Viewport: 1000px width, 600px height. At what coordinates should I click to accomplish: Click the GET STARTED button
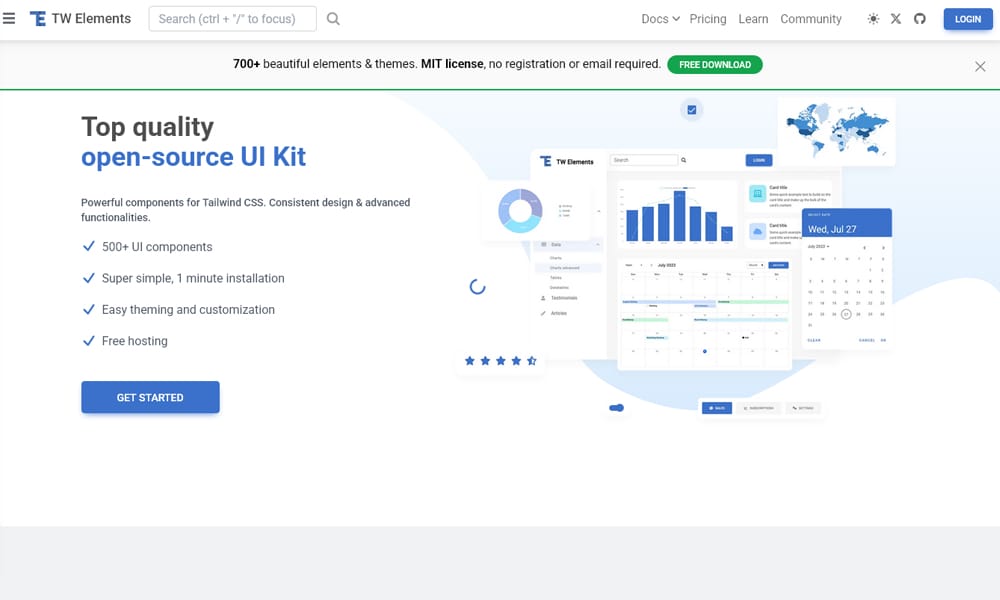pos(150,397)
